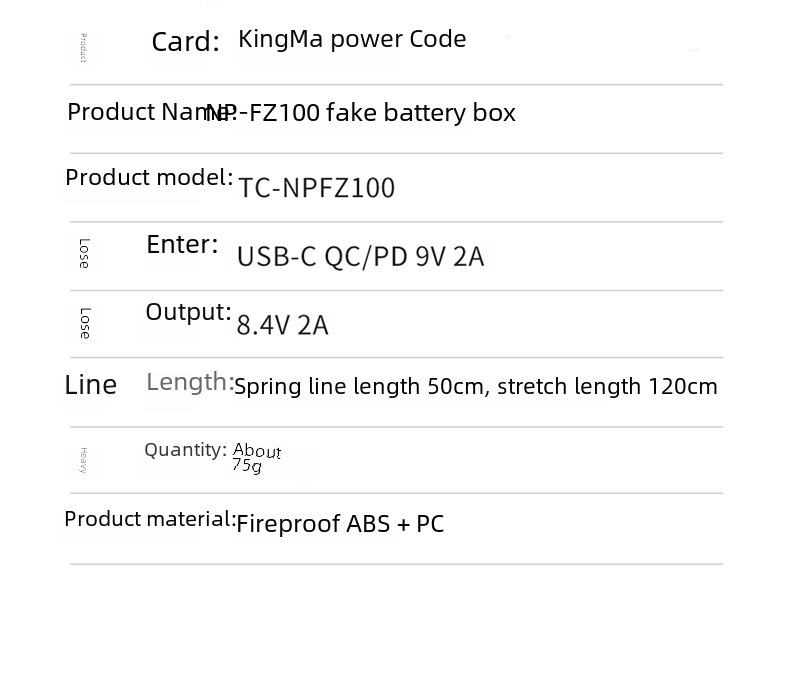Click the Quantity: label

tap(185, 450)
